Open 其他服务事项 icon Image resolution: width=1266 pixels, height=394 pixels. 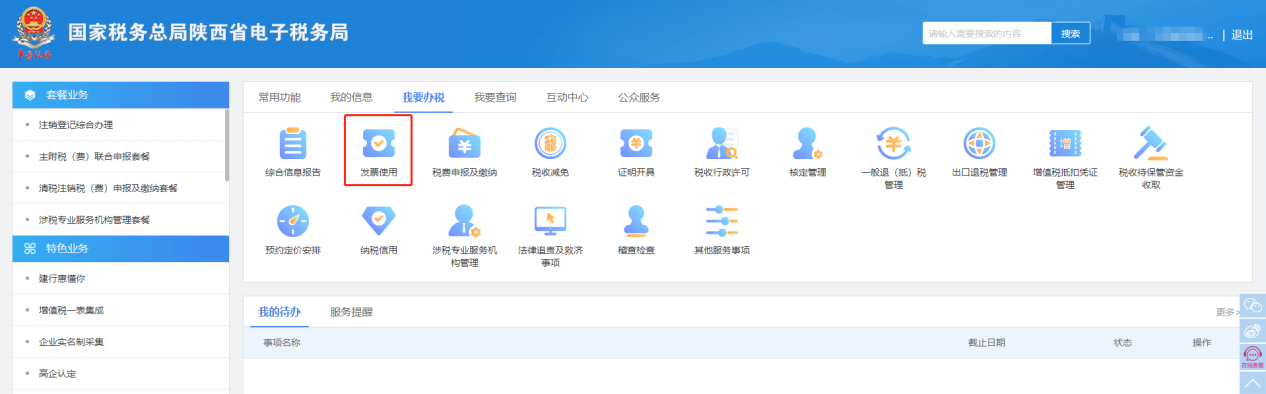[722, 221]
